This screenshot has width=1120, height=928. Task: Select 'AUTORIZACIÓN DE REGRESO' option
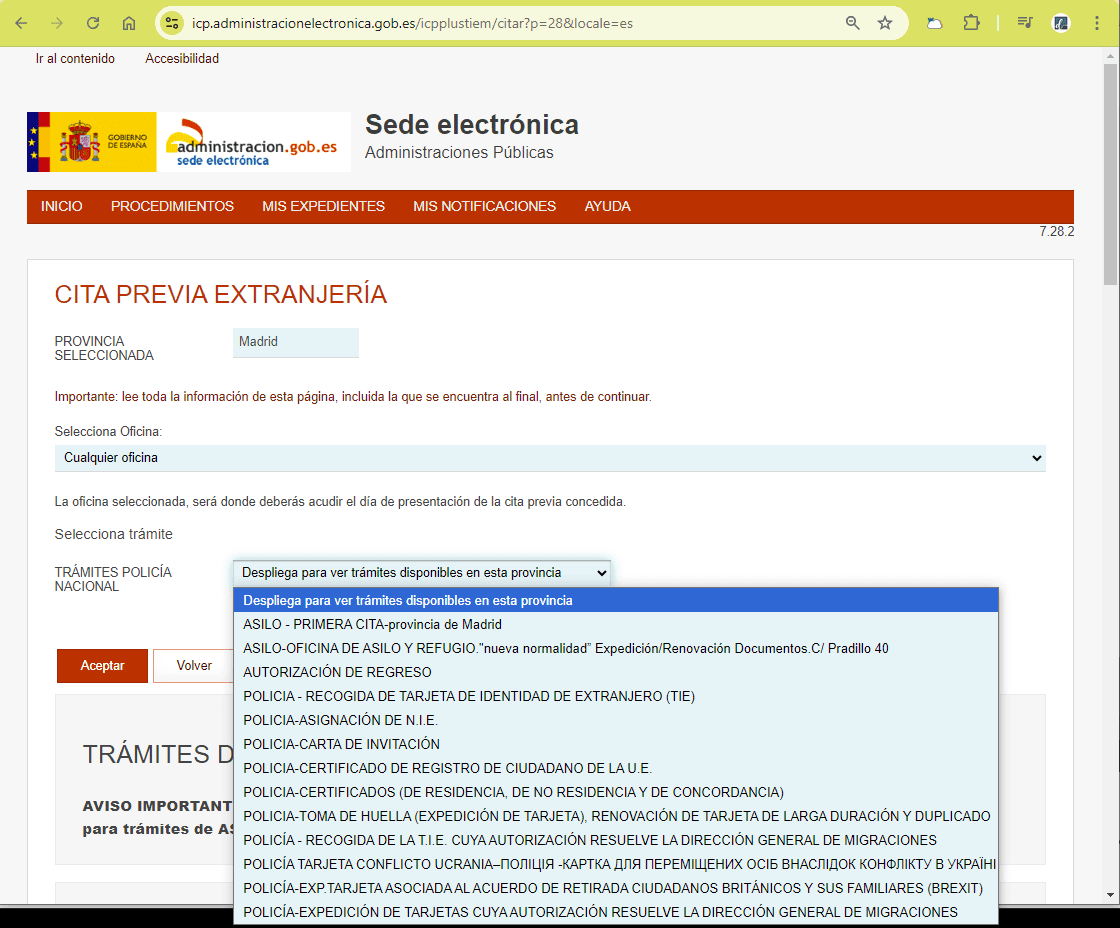[616, 672]
